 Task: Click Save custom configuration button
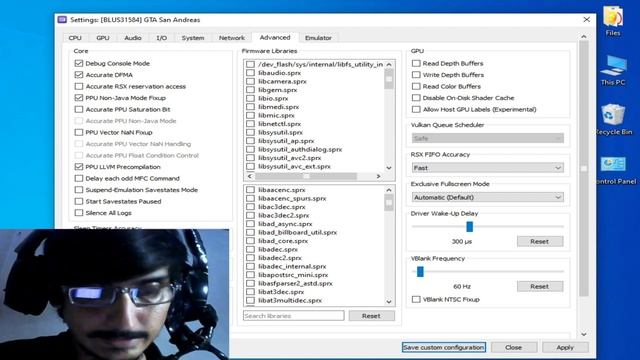[444, 347]
